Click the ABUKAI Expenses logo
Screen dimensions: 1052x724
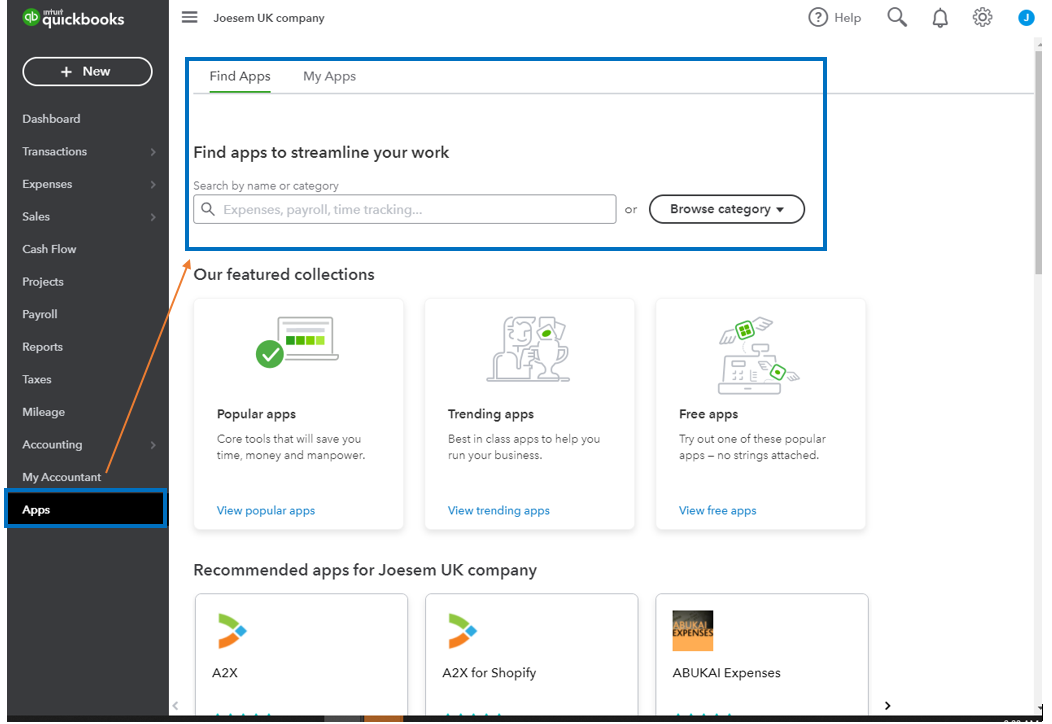click(692, 631)
